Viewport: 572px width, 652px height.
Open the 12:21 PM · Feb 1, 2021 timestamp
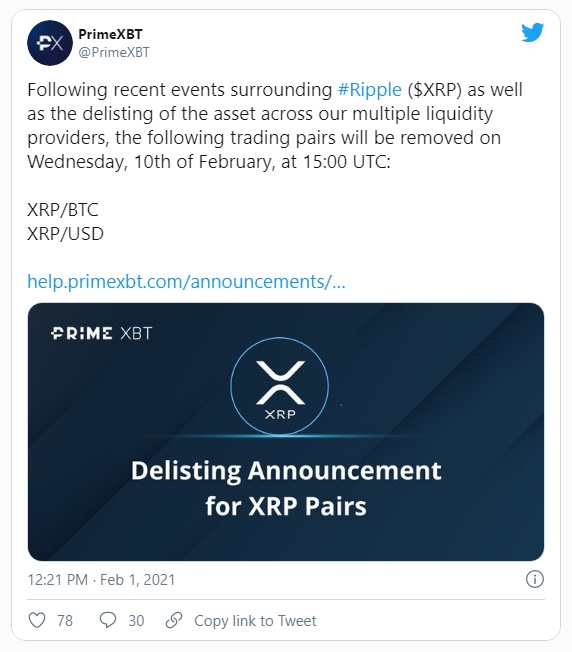click(x=101, y=580)
